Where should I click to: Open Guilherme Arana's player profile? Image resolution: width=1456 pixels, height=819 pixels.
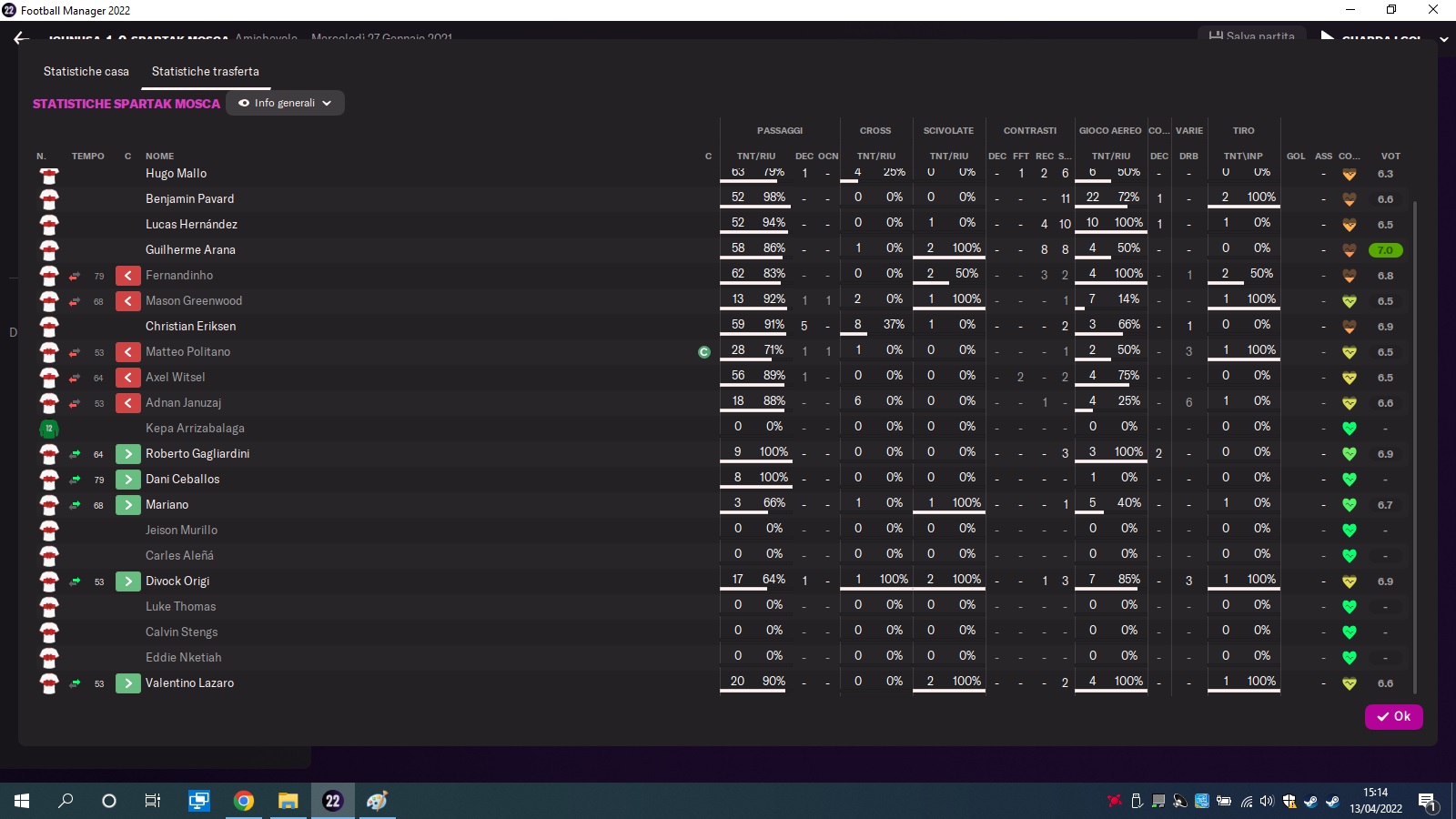point(190,249)
